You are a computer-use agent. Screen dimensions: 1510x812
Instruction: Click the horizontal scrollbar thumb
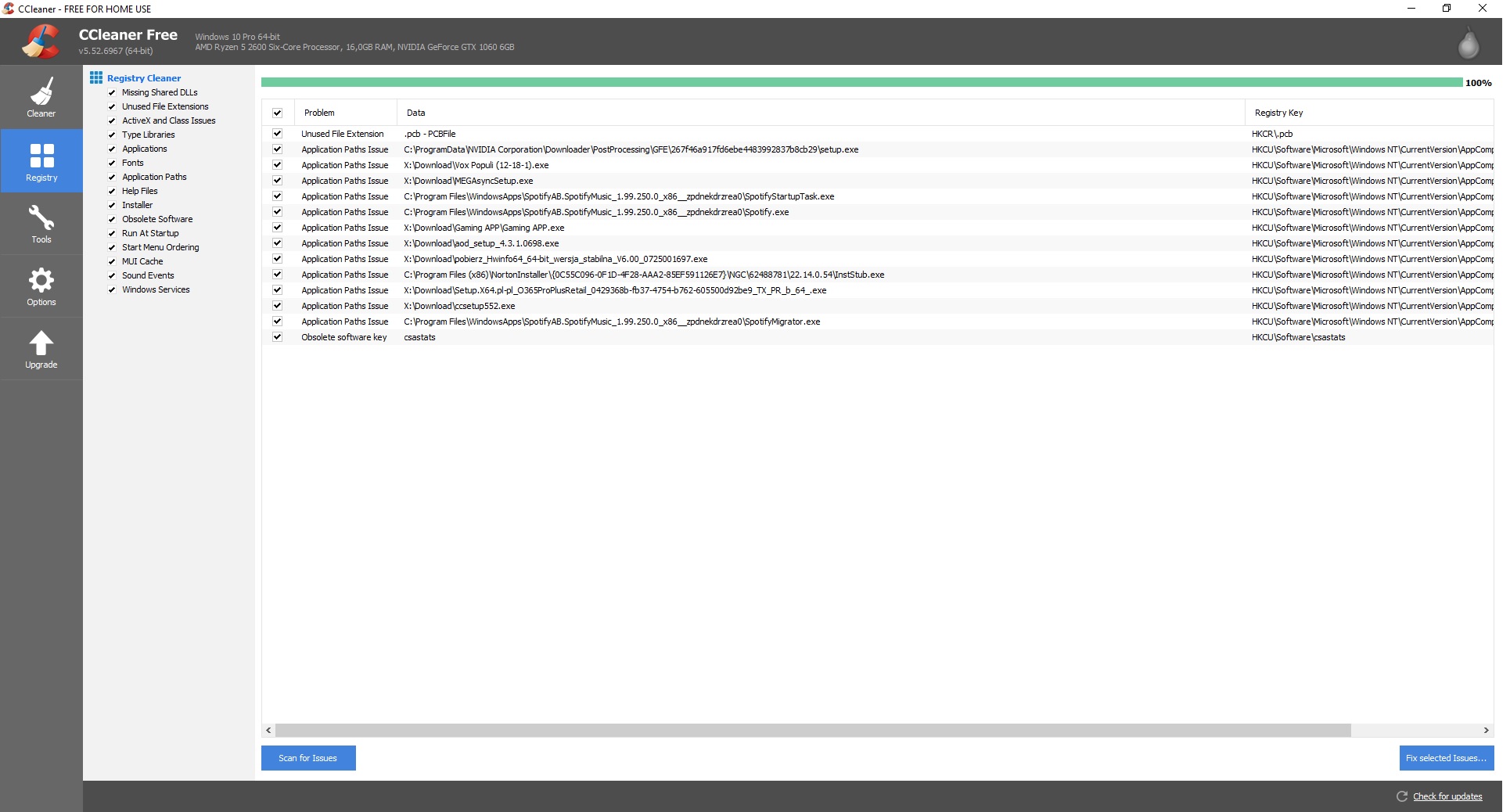[813, 730]
